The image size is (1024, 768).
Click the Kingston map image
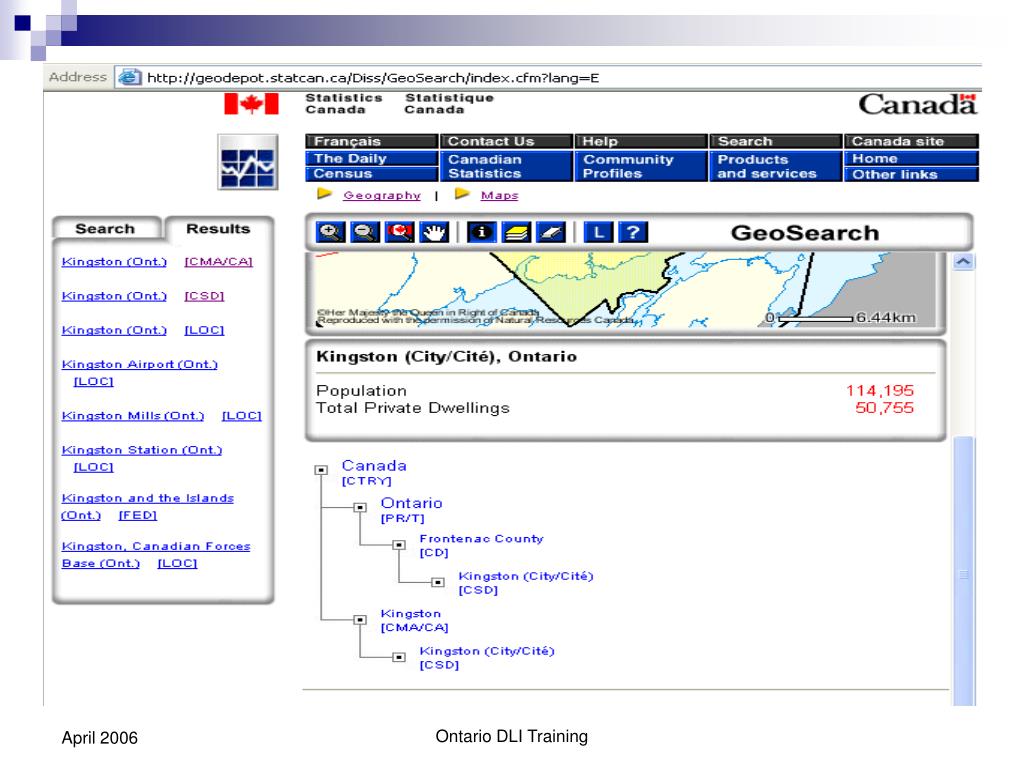(626, 290)
